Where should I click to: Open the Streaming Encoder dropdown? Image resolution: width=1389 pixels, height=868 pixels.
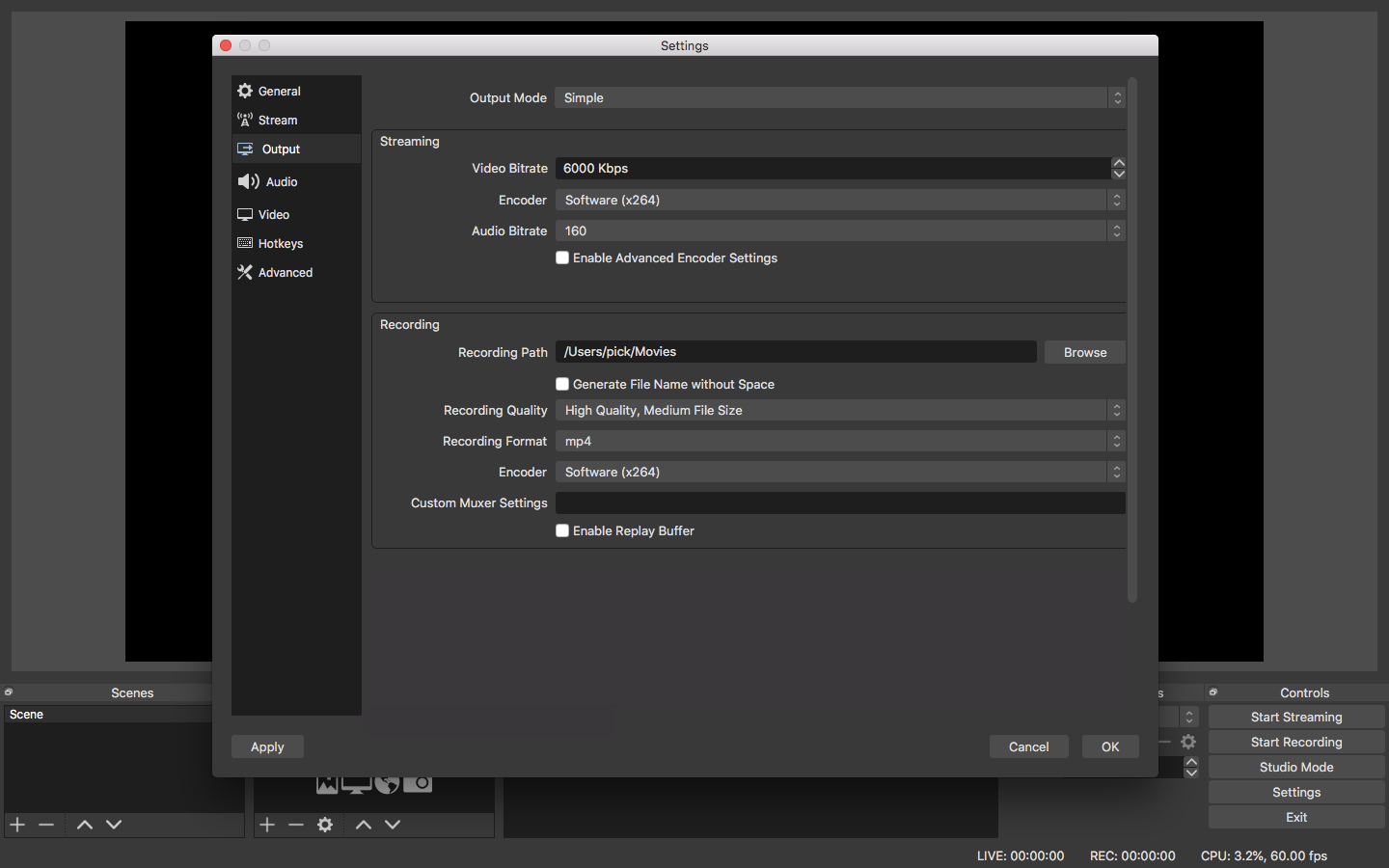point(840,200)
